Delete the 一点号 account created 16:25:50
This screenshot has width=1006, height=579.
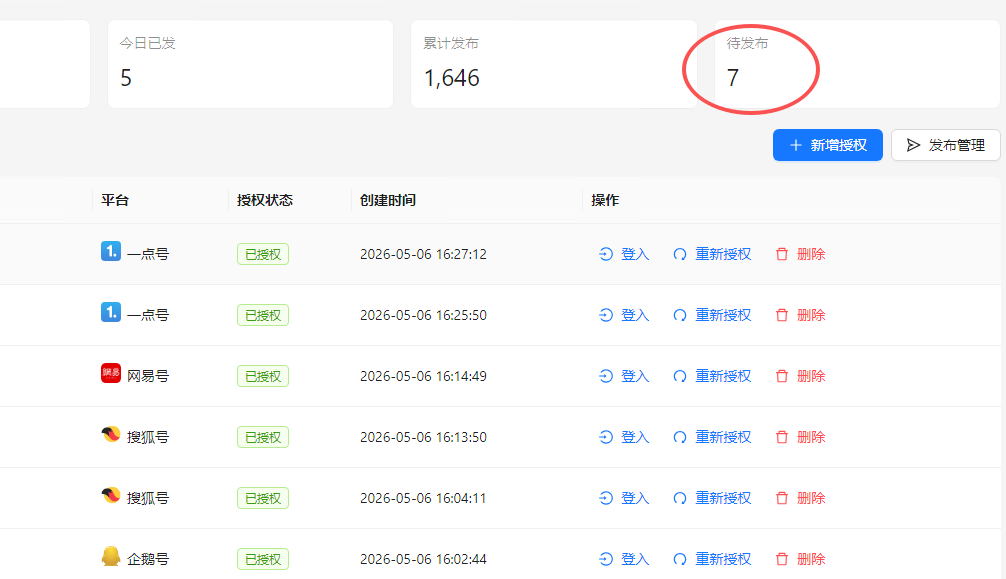tap(800, 315)
